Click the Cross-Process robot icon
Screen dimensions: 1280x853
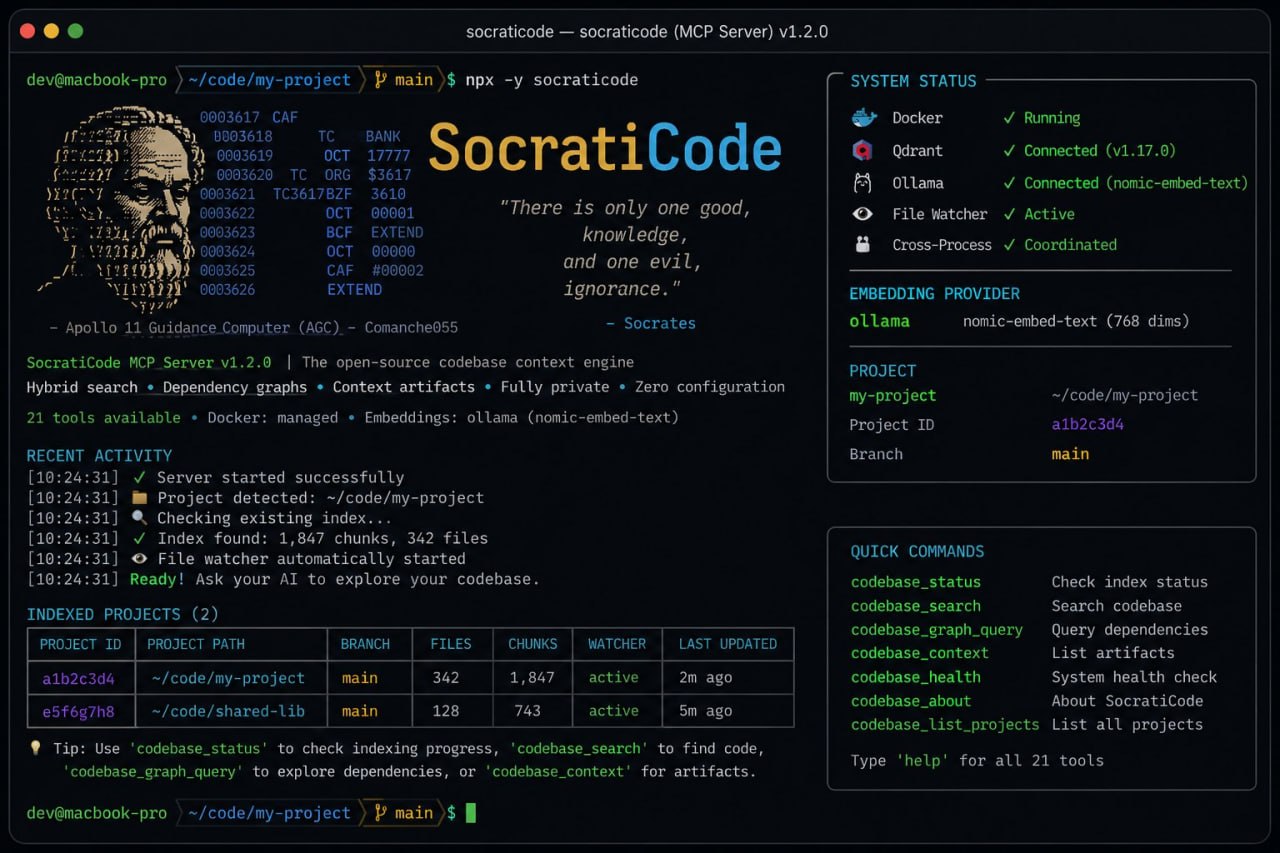tap(862, 244)
